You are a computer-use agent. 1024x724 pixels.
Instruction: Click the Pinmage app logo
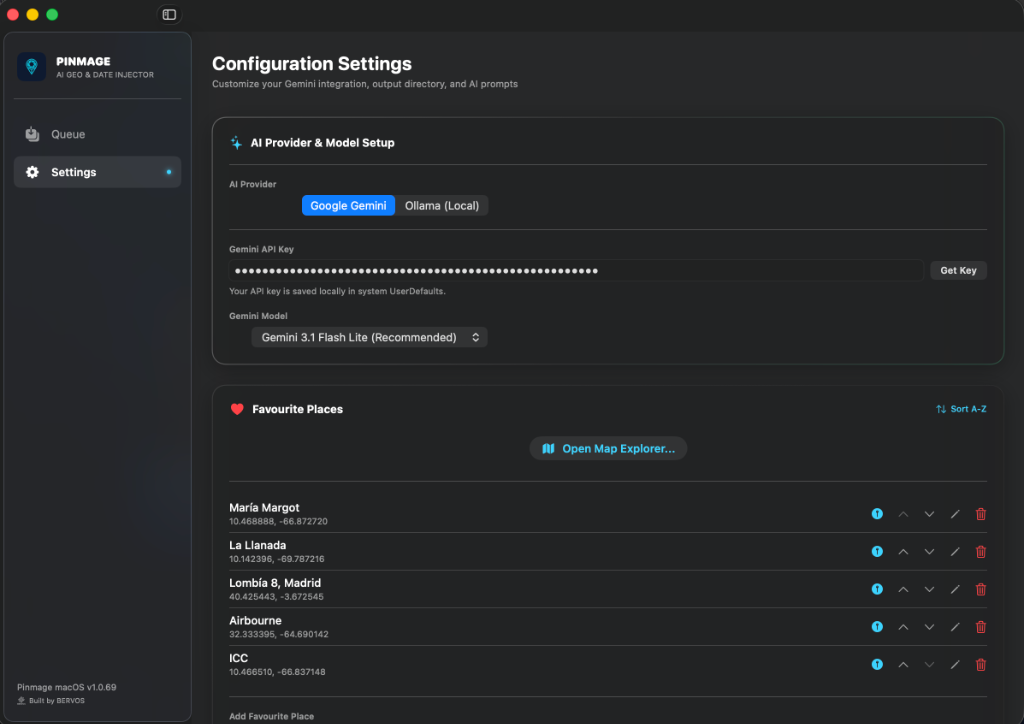coord(31,67)
